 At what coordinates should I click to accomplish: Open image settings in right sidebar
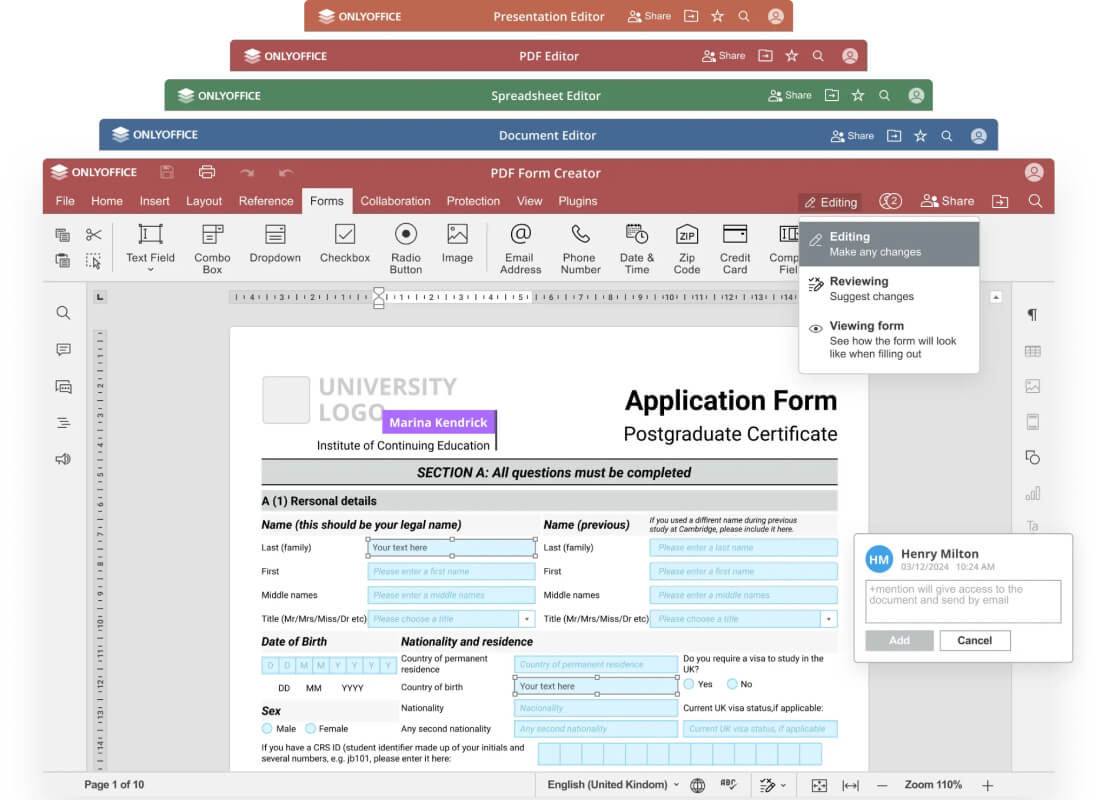pyautogui.click(x=1033, y=386)
